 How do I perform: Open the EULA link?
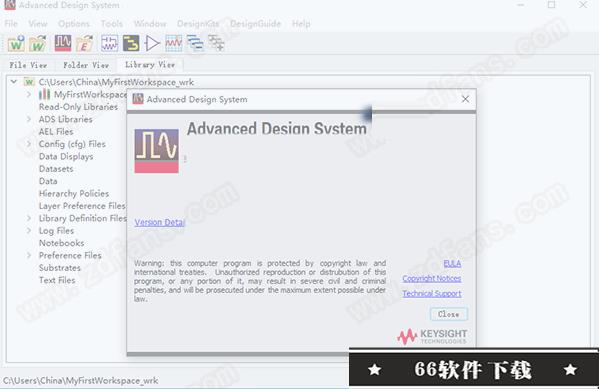[x=452, y=263]
